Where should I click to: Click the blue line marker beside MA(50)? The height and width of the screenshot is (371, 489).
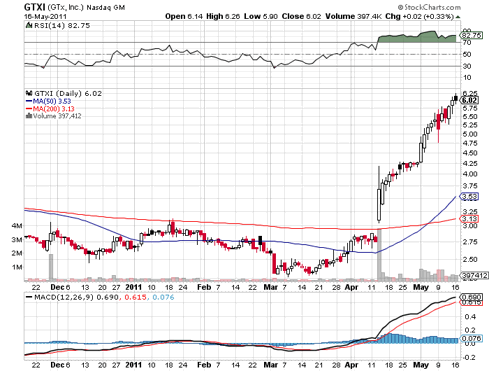click(x=29, y=101)
